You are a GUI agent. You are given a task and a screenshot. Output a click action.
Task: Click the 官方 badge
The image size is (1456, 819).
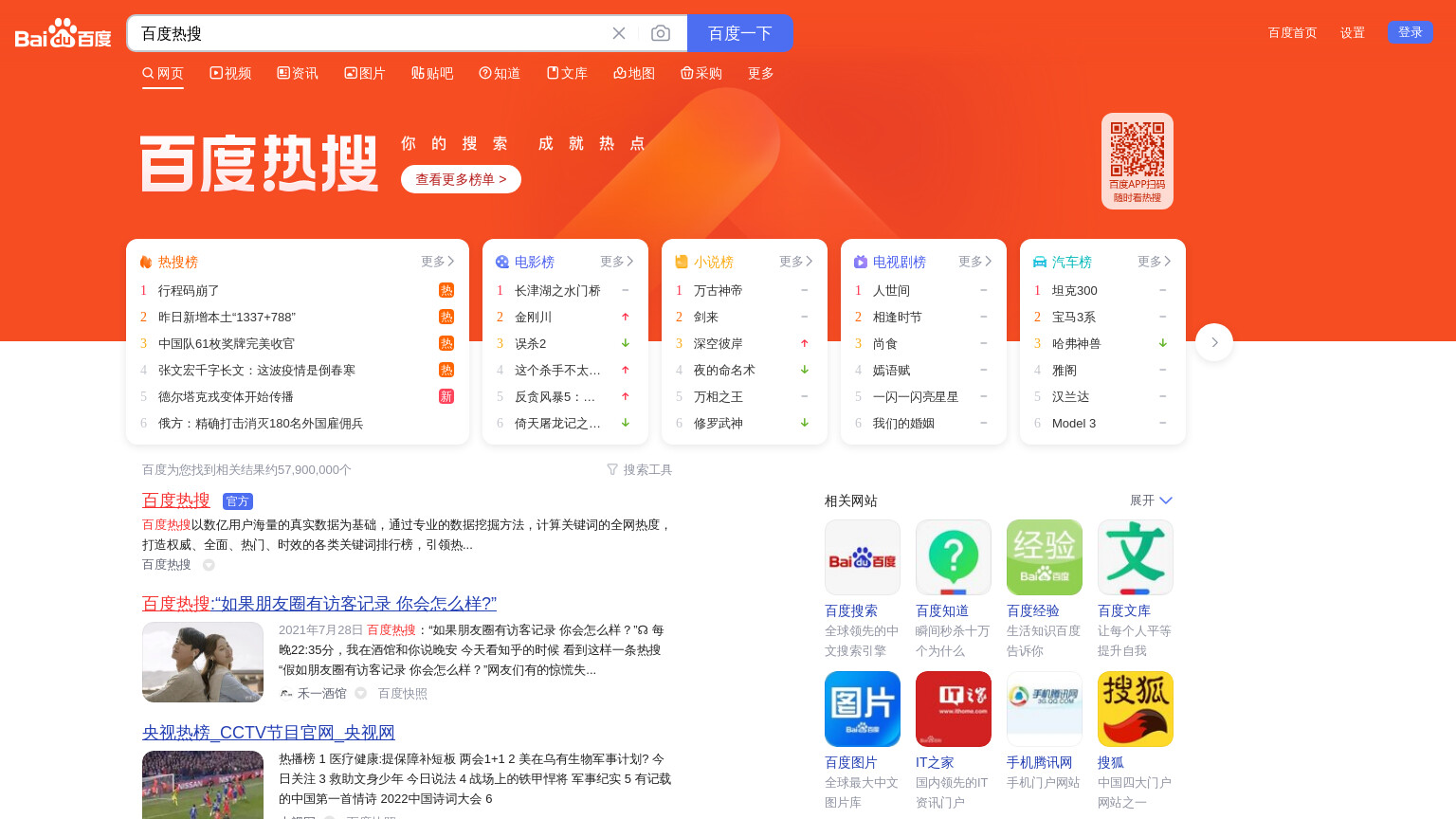tap(238, 501)
